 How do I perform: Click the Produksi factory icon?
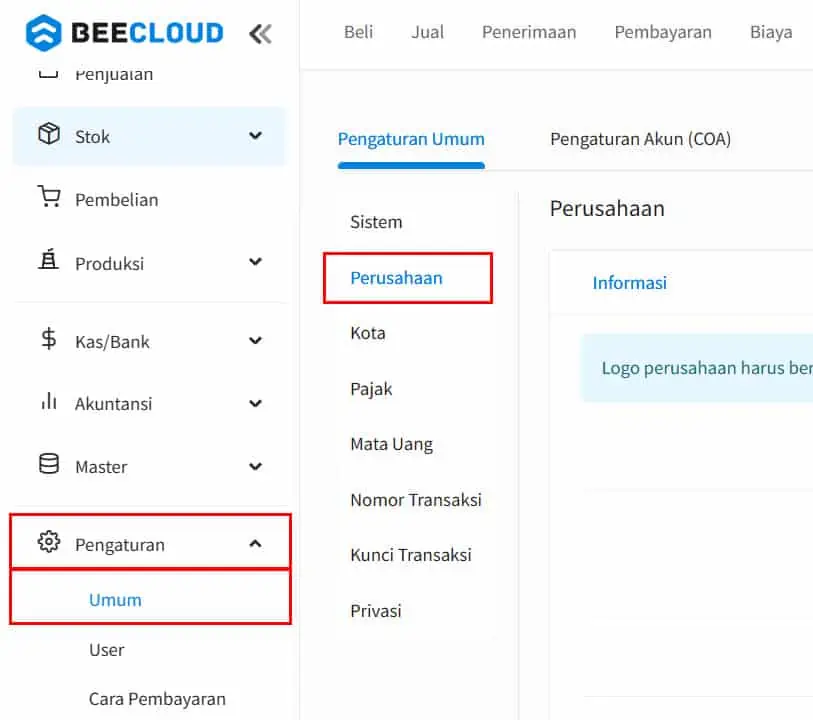(x=49, y=259)
